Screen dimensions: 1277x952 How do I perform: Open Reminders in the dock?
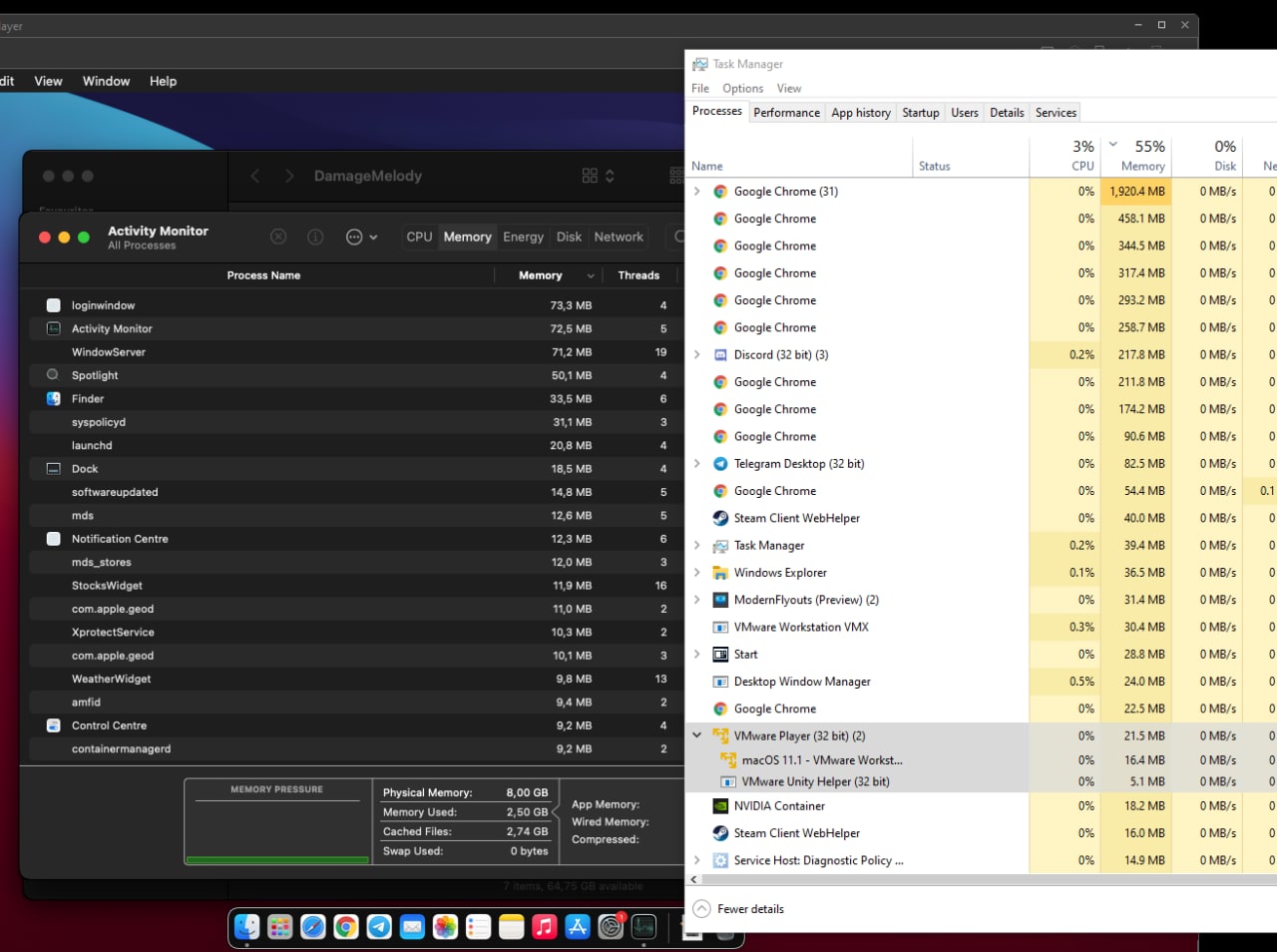[x=479, y=927]
